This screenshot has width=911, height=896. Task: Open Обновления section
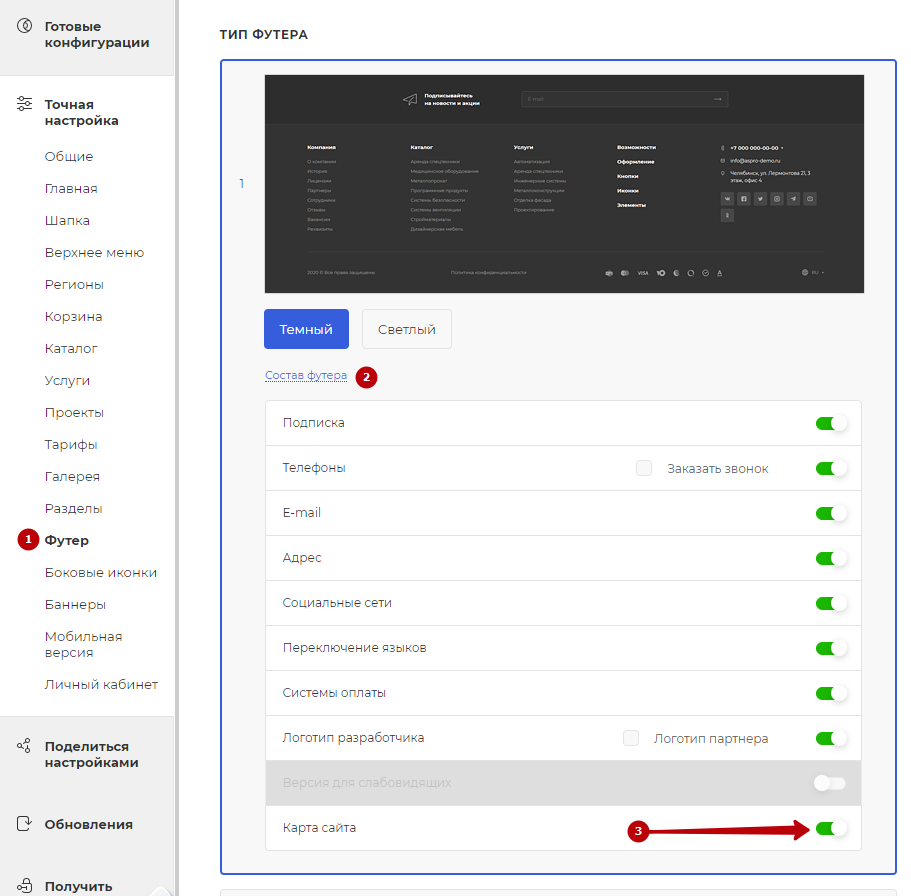coord(88,824)
